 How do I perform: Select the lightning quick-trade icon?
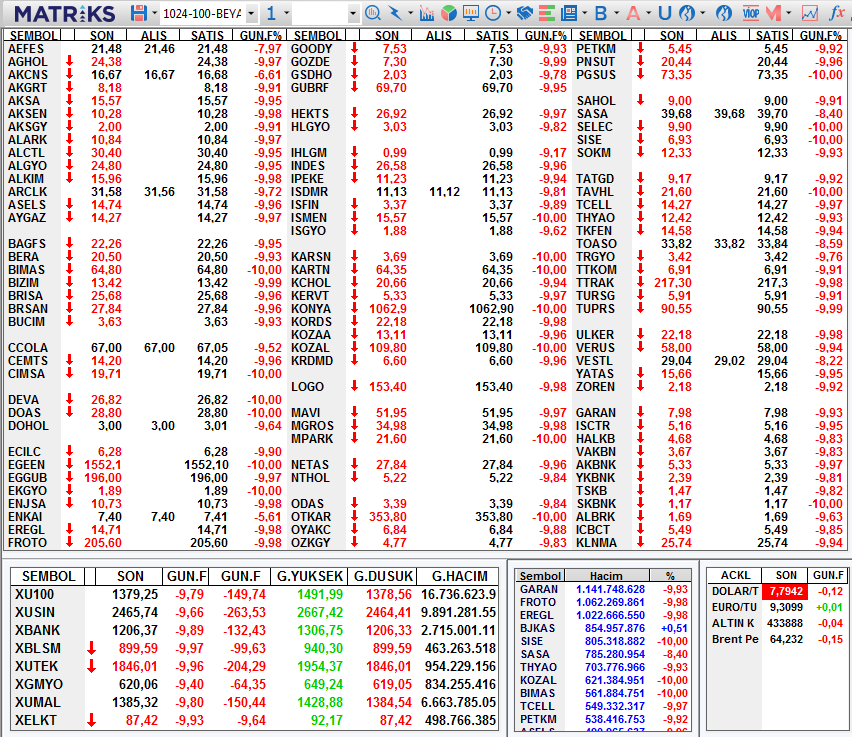point(394,11)
